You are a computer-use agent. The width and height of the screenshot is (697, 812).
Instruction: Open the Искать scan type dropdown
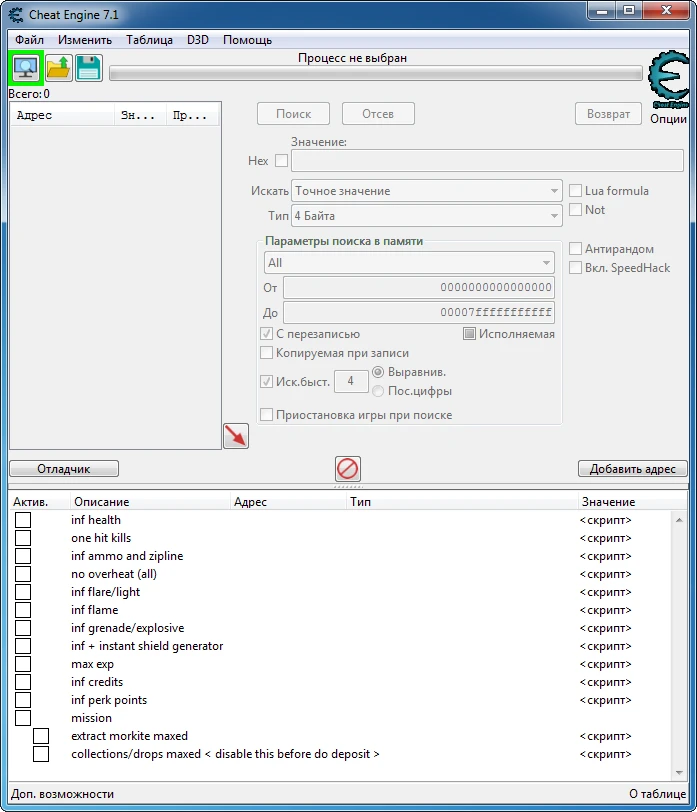click(427, 191)
